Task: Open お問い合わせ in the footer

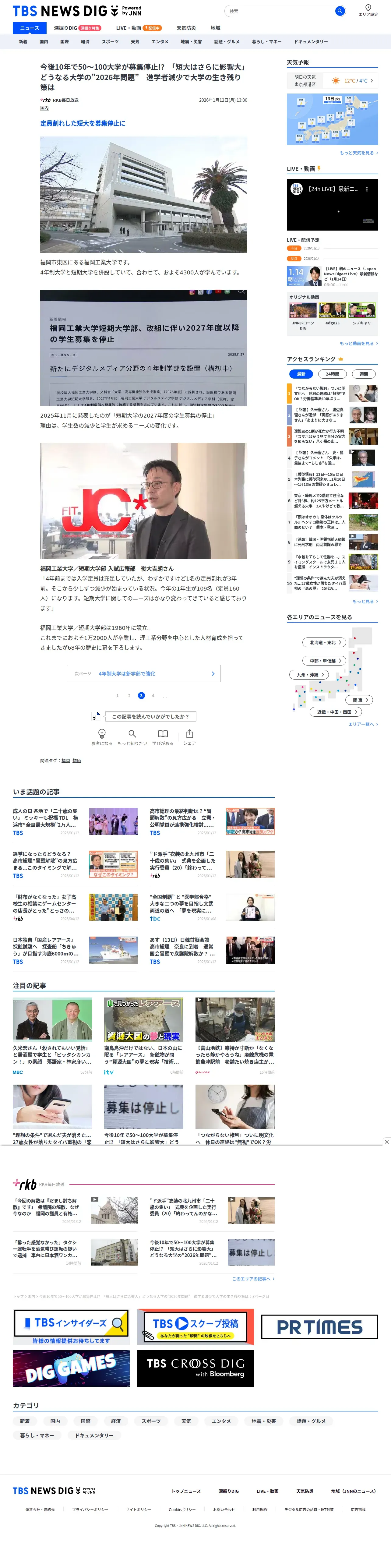Action: point(224,1510)
